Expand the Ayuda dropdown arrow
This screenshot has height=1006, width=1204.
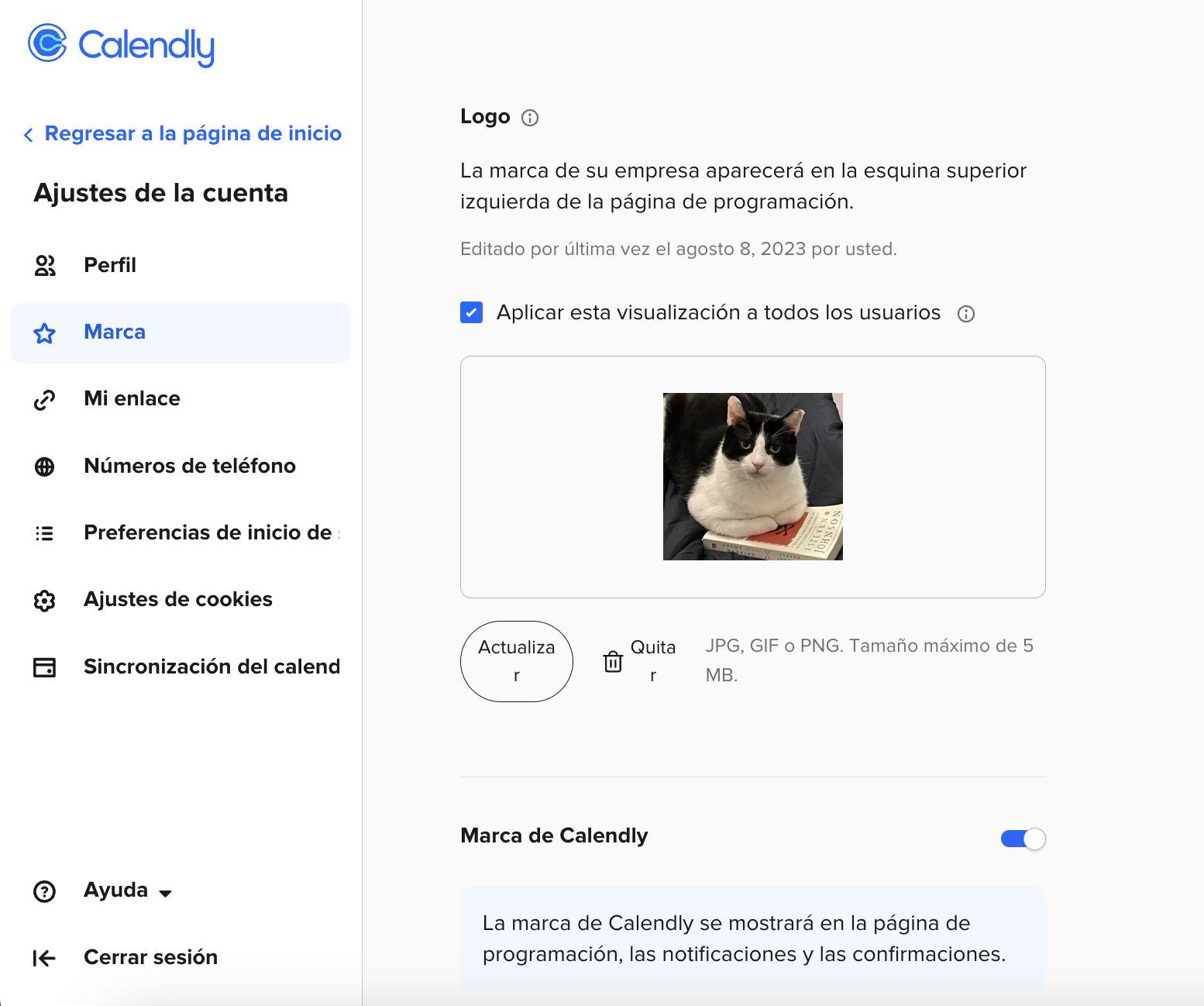click(165, 893)
